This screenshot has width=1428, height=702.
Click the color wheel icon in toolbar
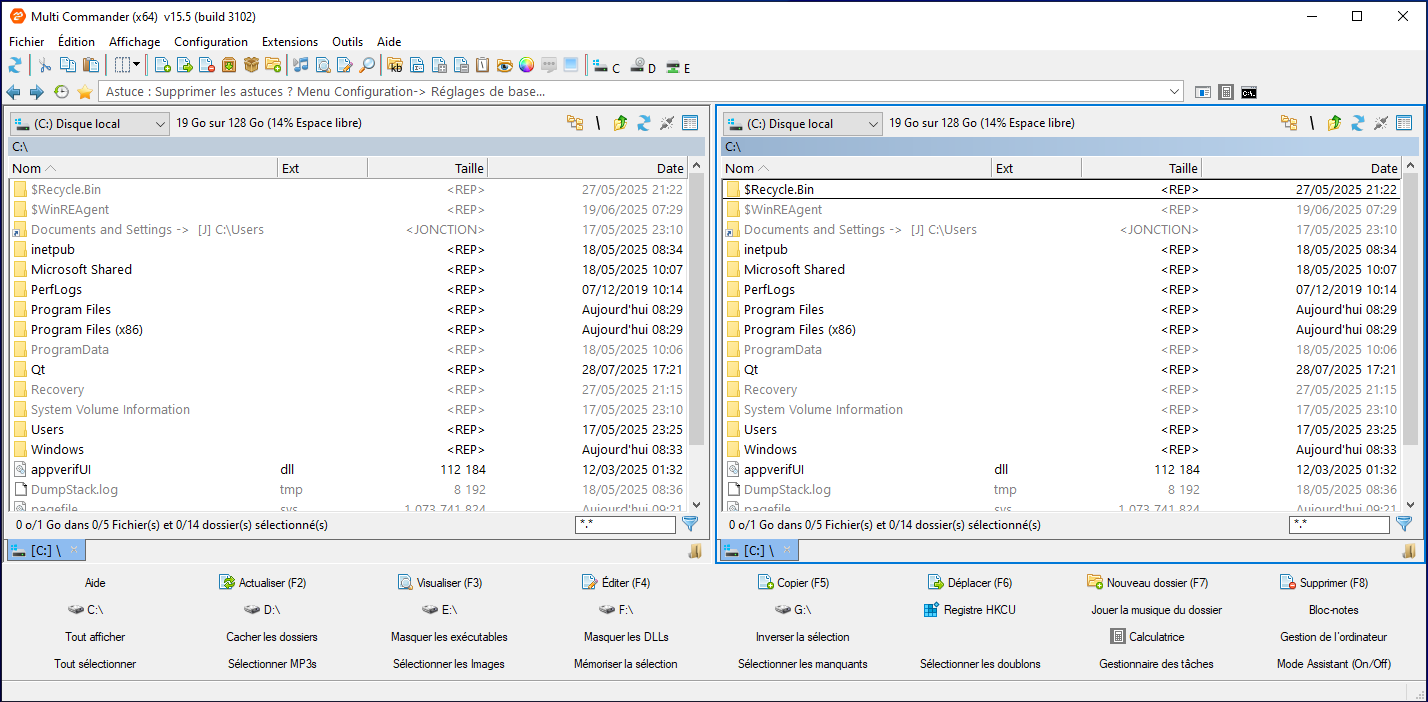pos(526,66)
